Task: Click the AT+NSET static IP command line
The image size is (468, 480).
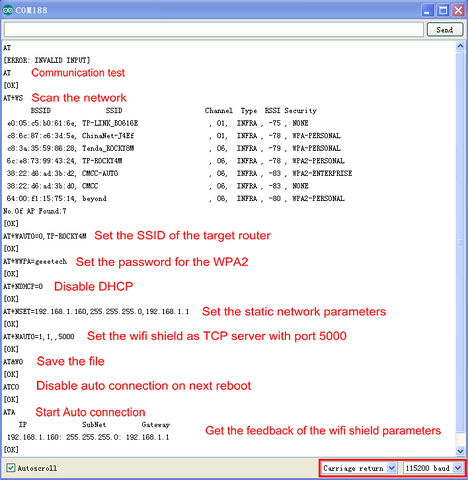Action: tap(96, 311)
